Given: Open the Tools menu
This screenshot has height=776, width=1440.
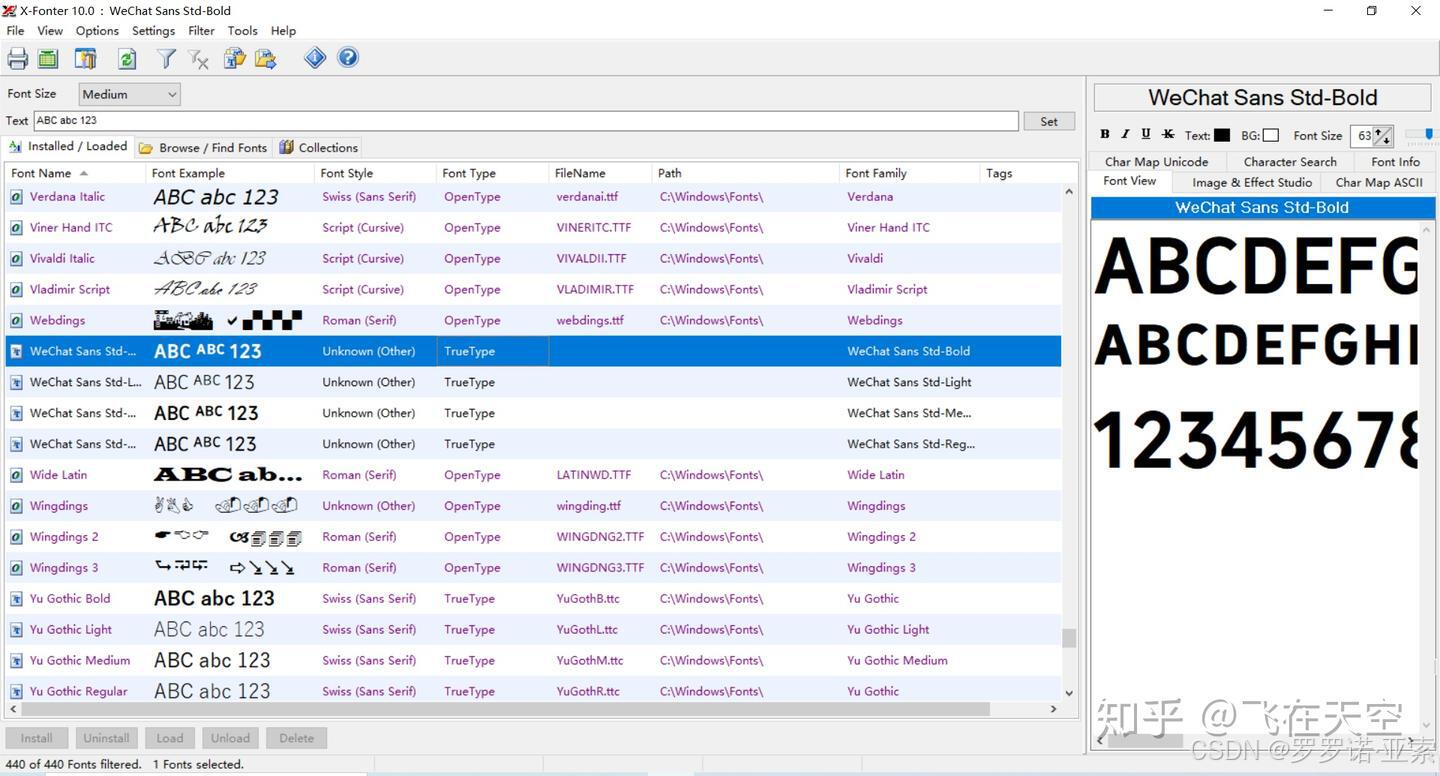Looking at the screenshot, I should tap(242, 31).
